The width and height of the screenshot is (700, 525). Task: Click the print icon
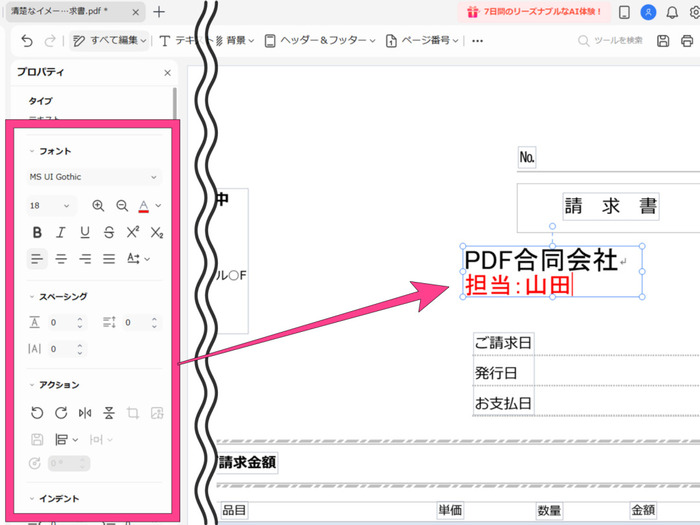(x=687, y=41)
